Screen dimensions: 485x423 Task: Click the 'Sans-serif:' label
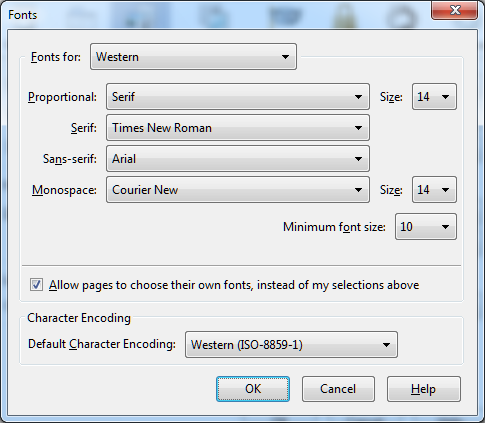point(70,159)
